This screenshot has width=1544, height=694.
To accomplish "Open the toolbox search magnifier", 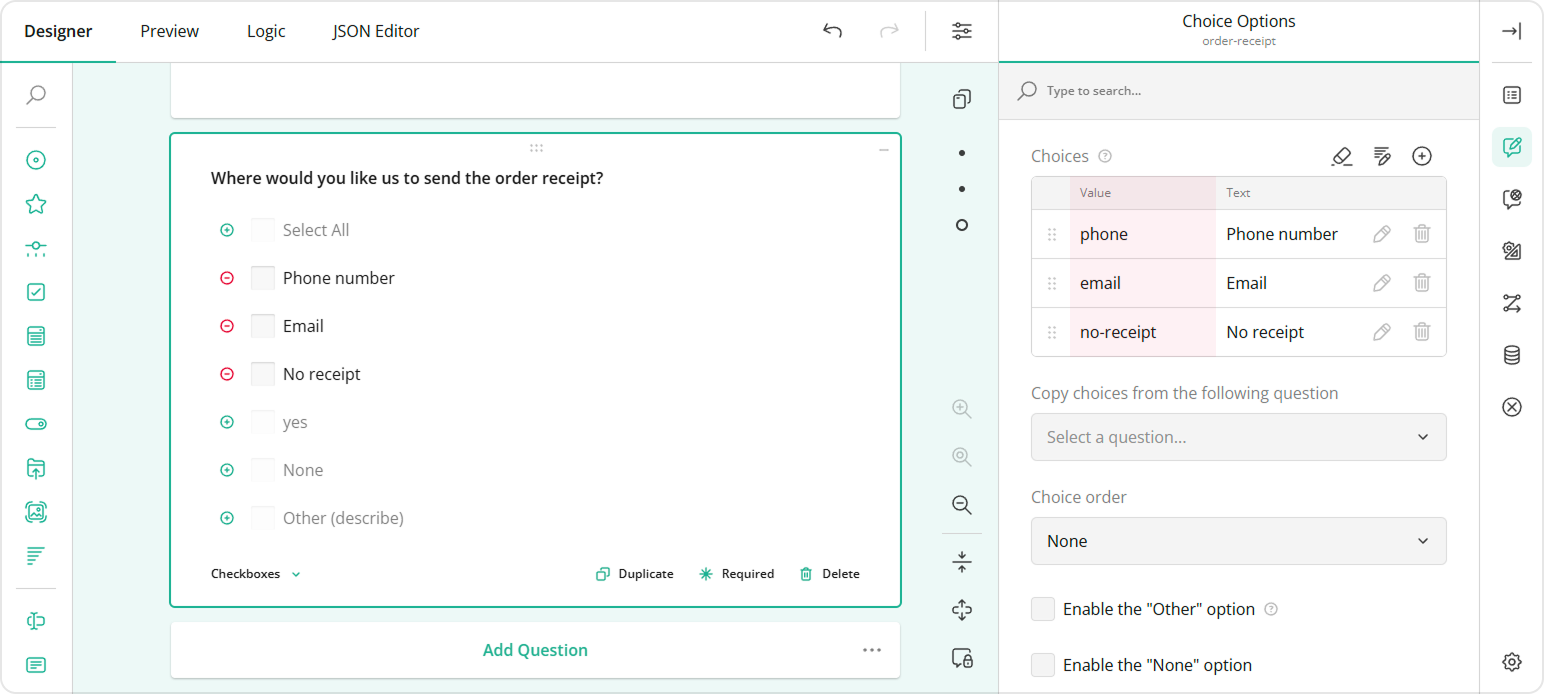I will click(x=36, y=94).
